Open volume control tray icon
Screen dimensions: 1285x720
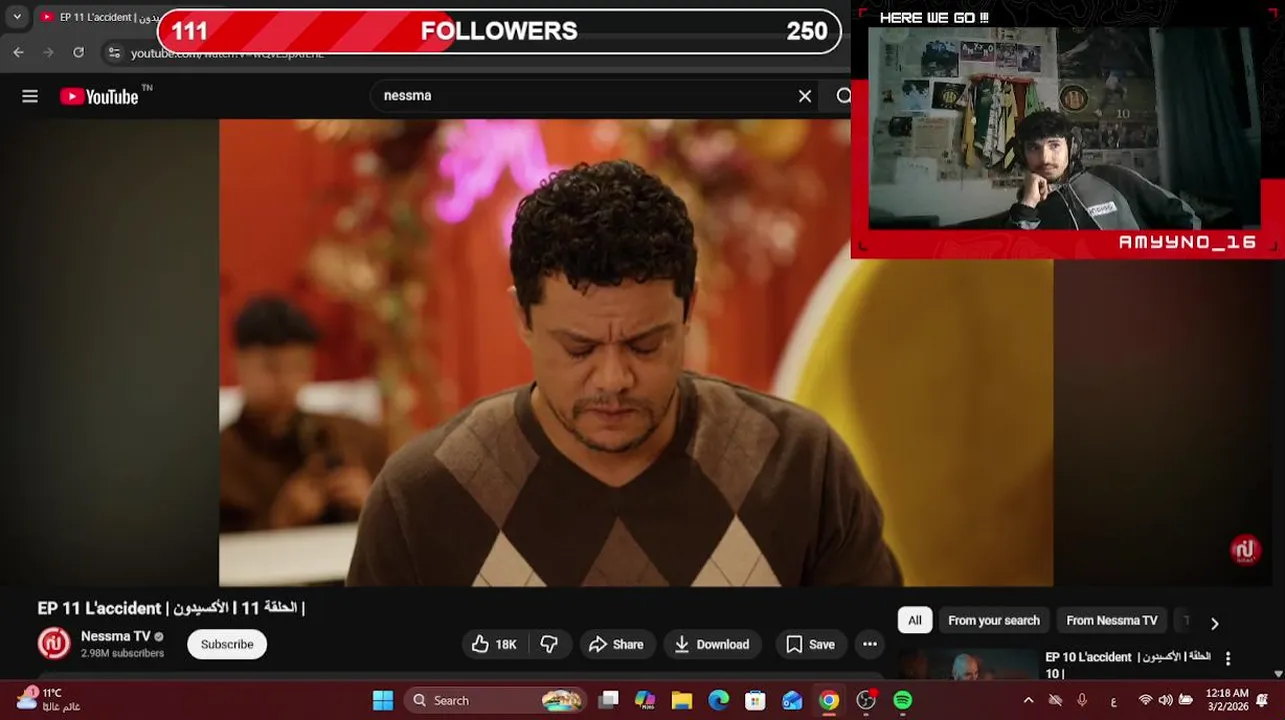(1165, 700)
